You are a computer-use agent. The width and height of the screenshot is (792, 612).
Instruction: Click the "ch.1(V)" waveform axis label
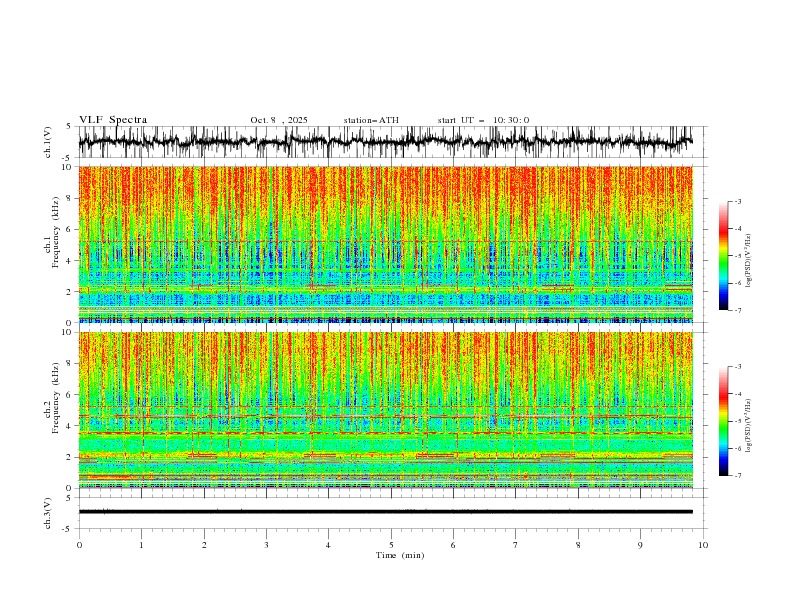(48, 142)
